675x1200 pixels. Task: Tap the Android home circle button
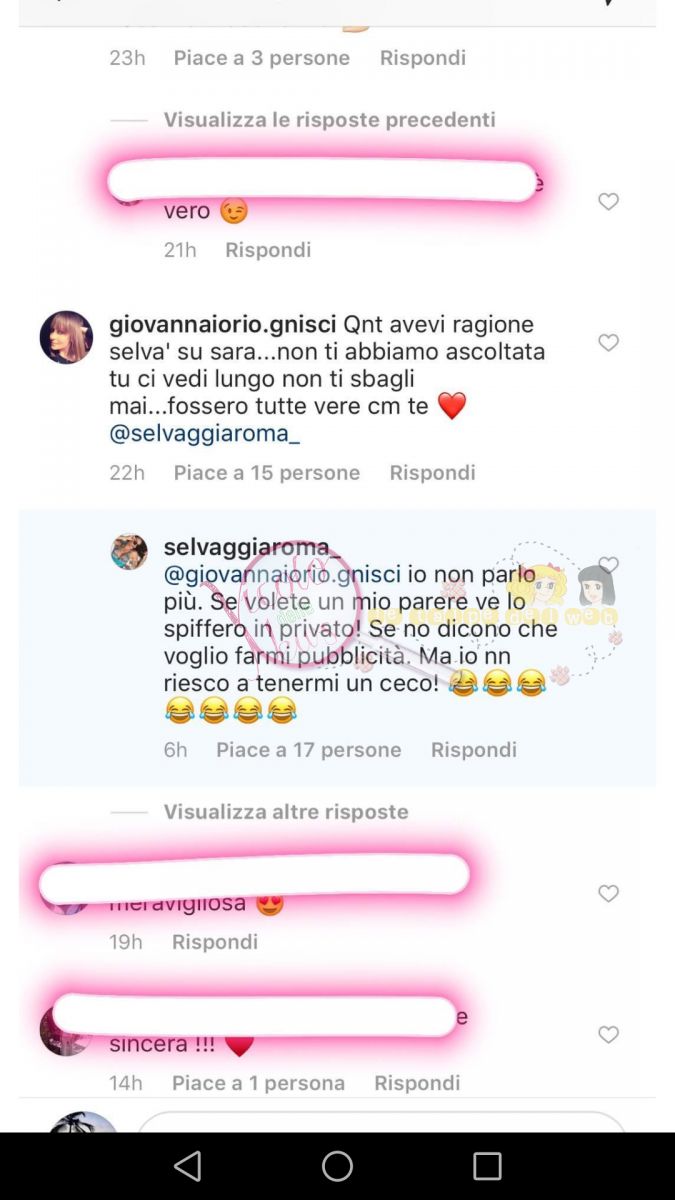[x=337, y=1166]
